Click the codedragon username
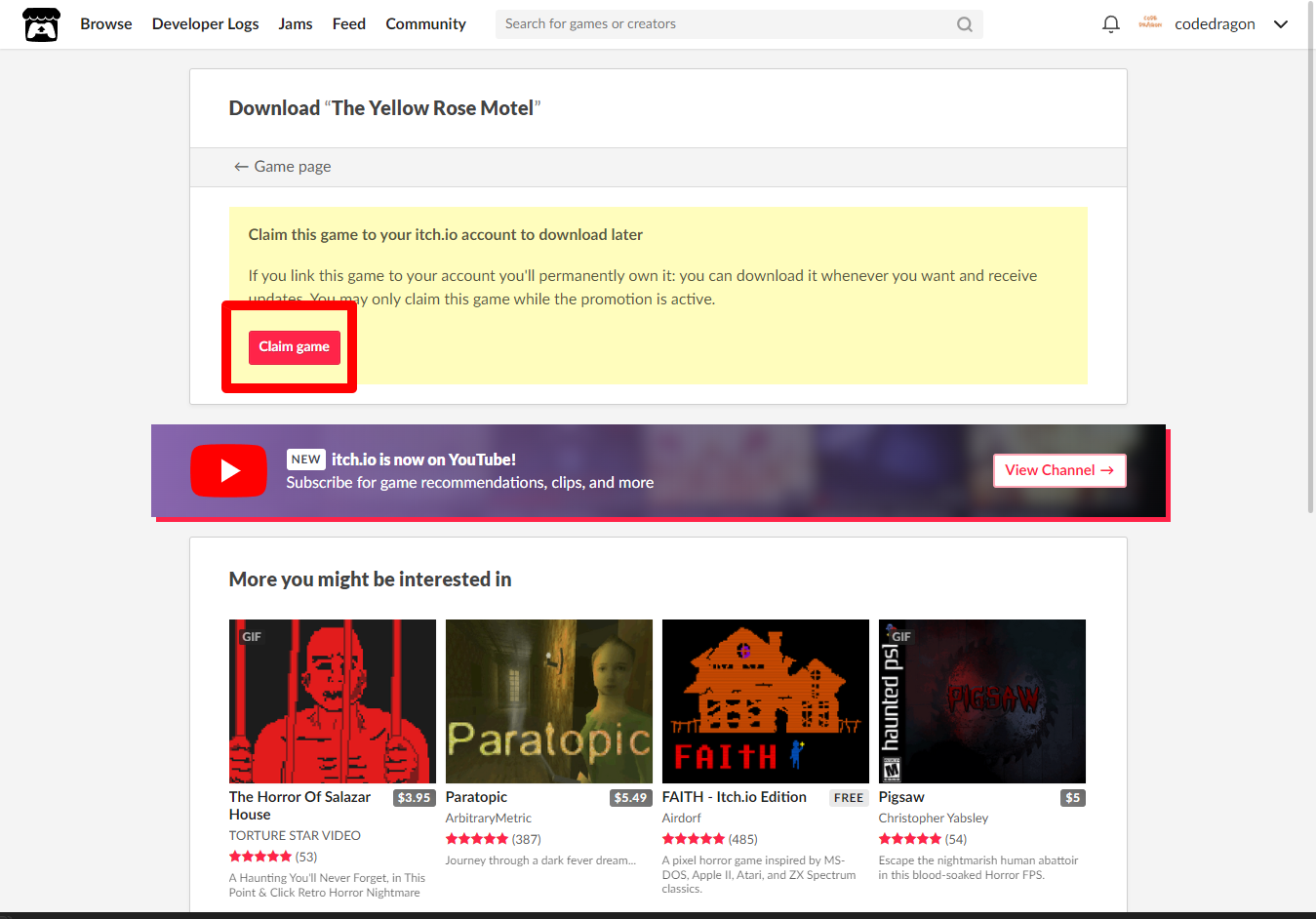This screenshot has height=919, width=1316. coord(1215,24)
